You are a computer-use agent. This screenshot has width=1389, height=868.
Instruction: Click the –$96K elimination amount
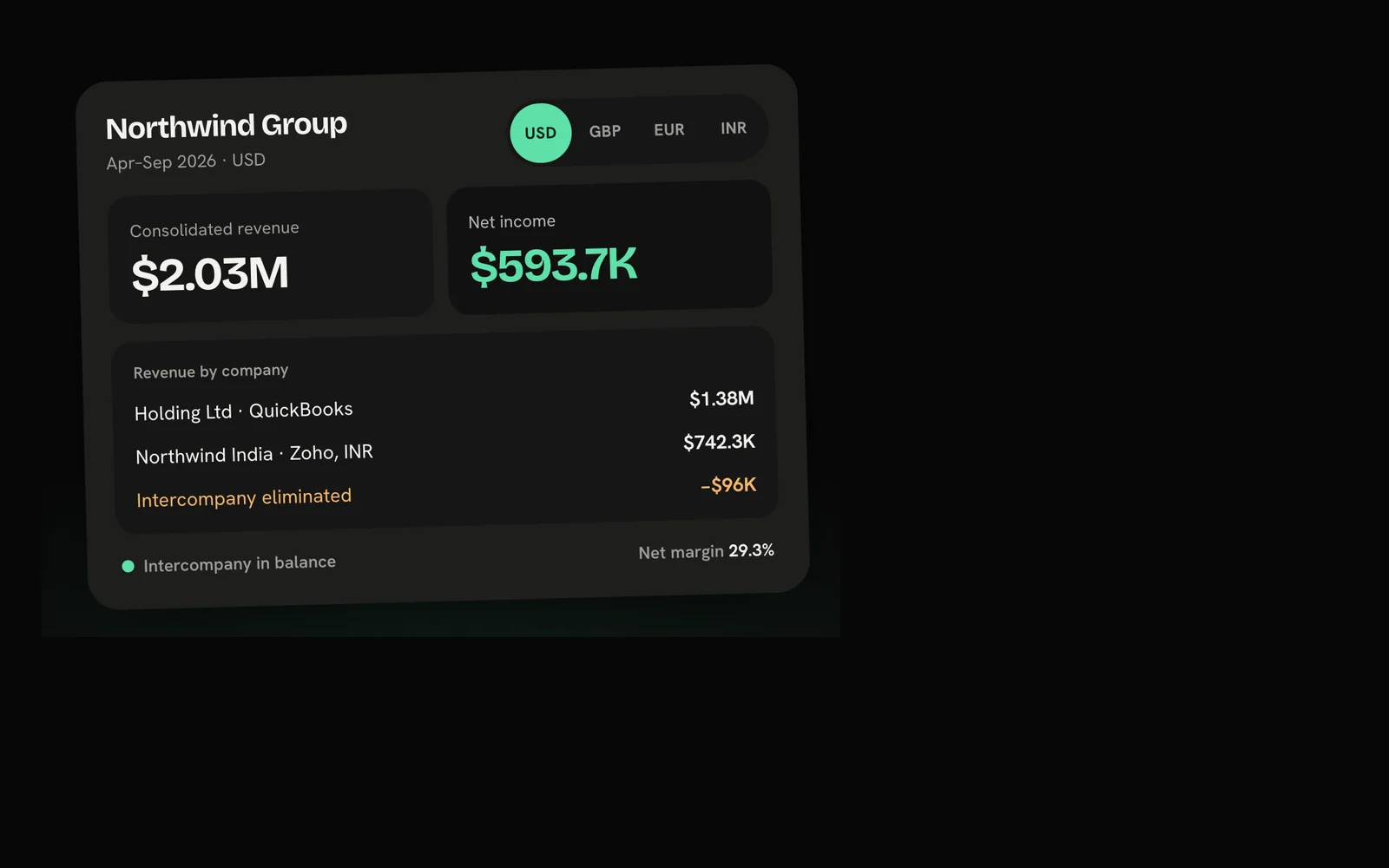(728, 485)
